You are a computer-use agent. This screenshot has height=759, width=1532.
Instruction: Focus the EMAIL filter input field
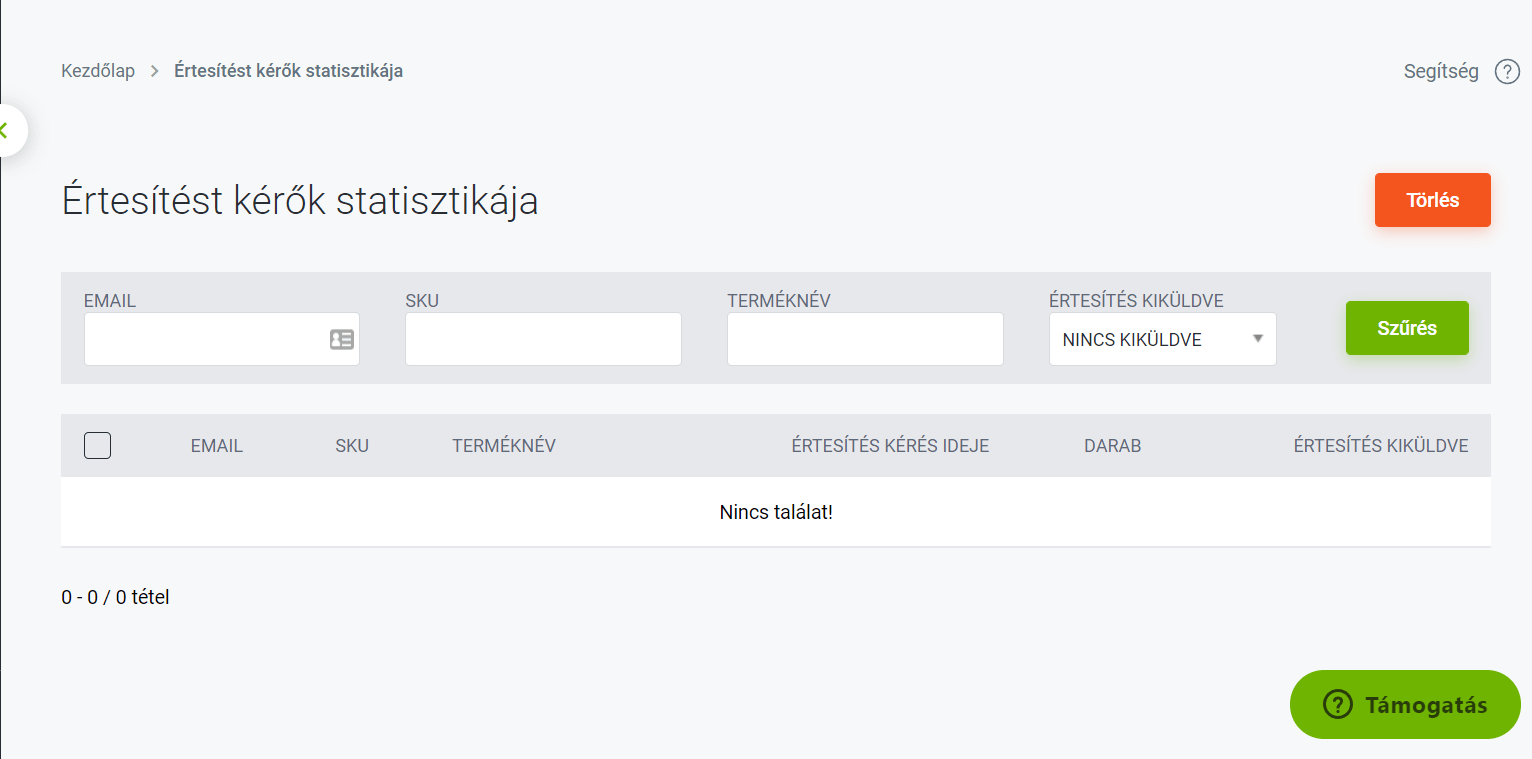pyautogui.click(x=221, y=339)
